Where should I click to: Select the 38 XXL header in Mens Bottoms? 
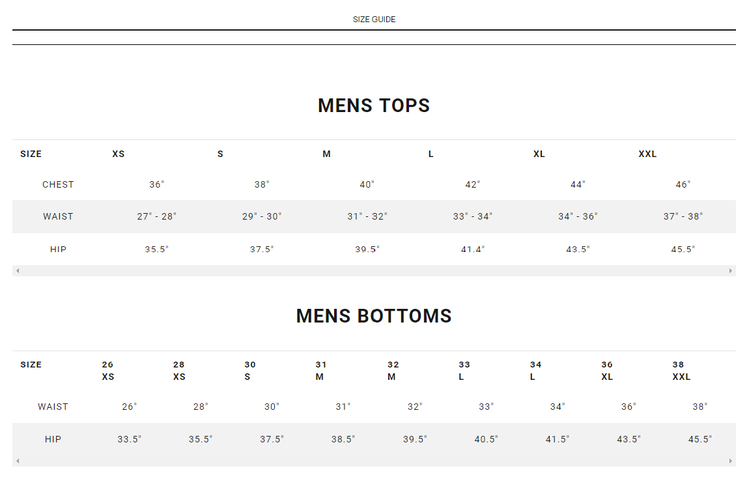click(681, 370)
